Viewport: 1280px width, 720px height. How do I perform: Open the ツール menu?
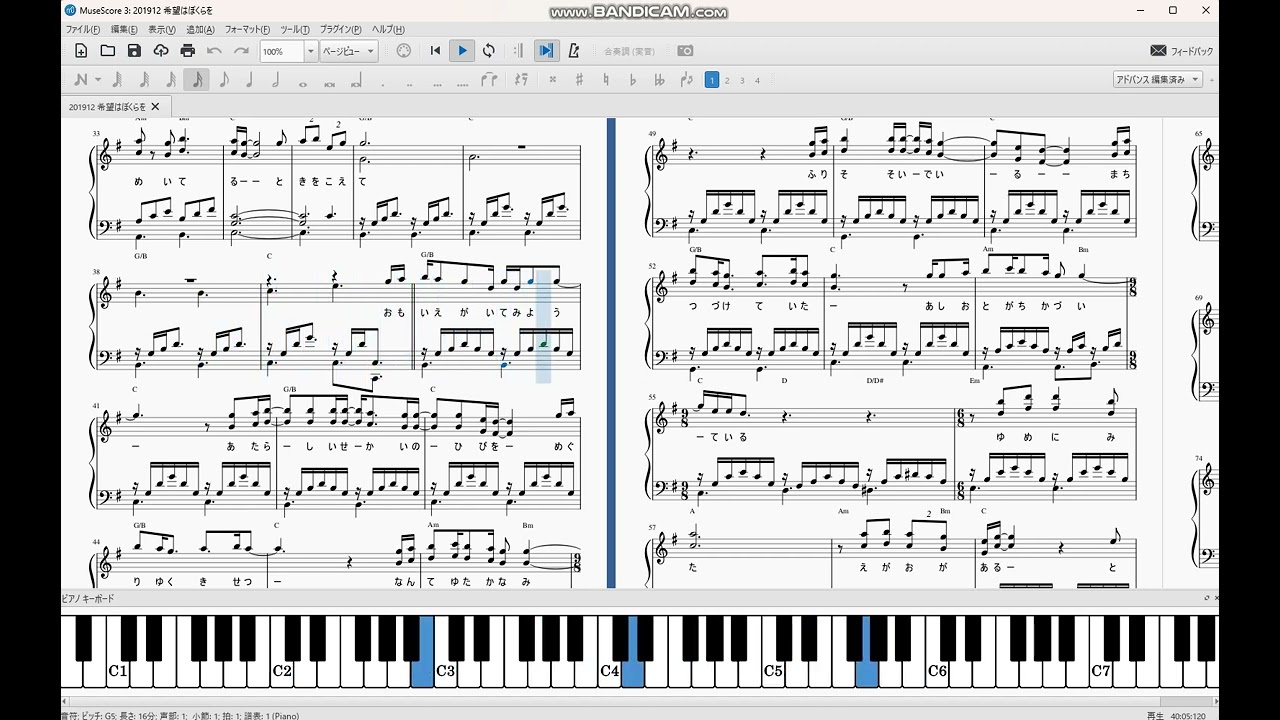click(x=294, y=30)
